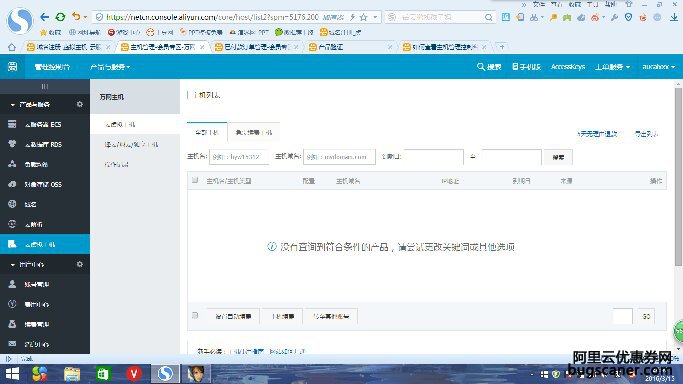This screenshot has width=683, height=384.
Task: Reload page with green refresh icon
Action: tap(60, 17)
